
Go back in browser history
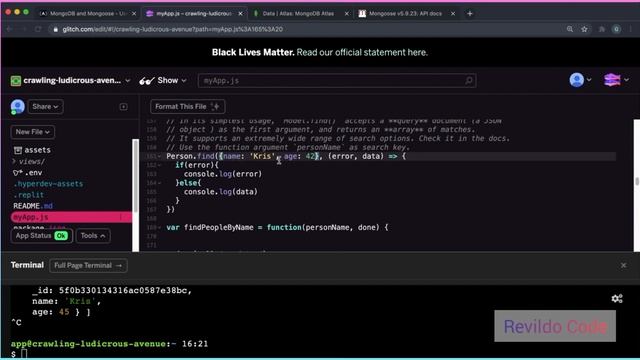click(x=9, y=29)
